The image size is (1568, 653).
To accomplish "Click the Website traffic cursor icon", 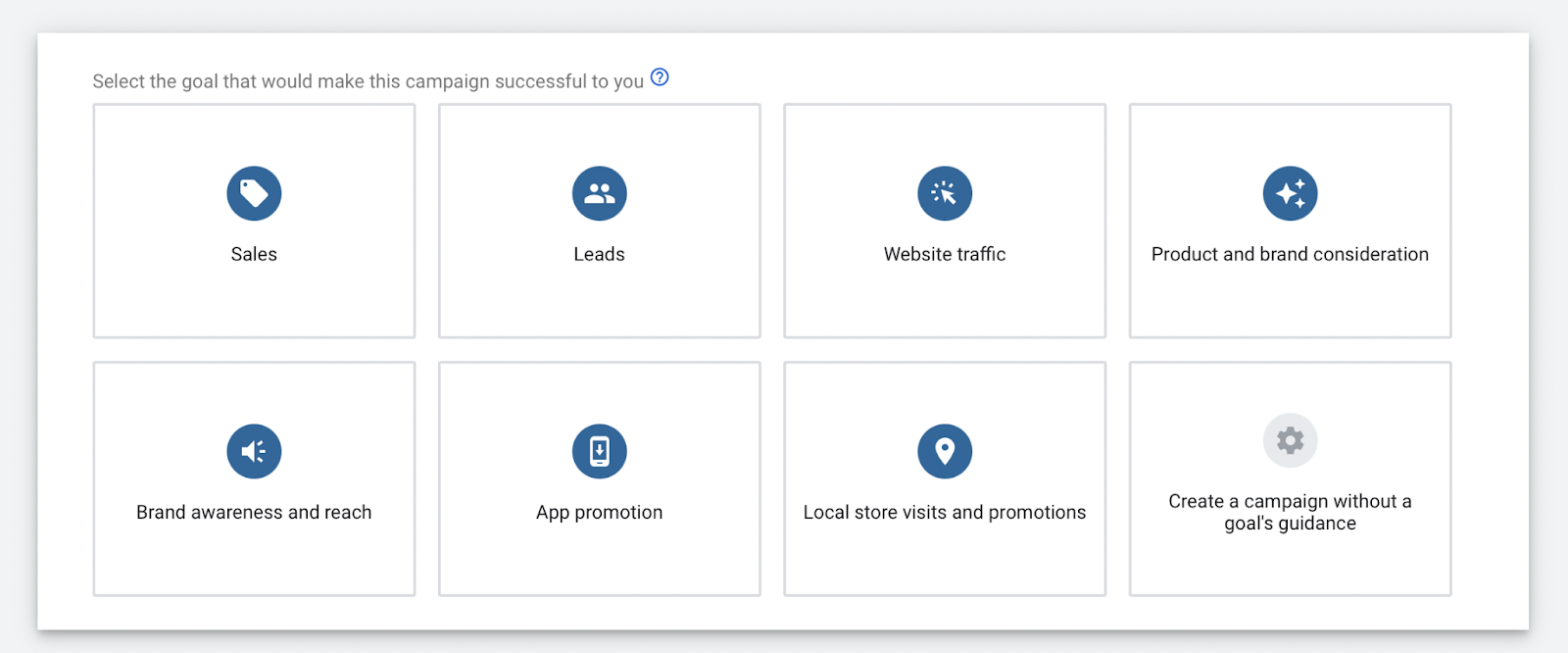I will tap(945, 193).
